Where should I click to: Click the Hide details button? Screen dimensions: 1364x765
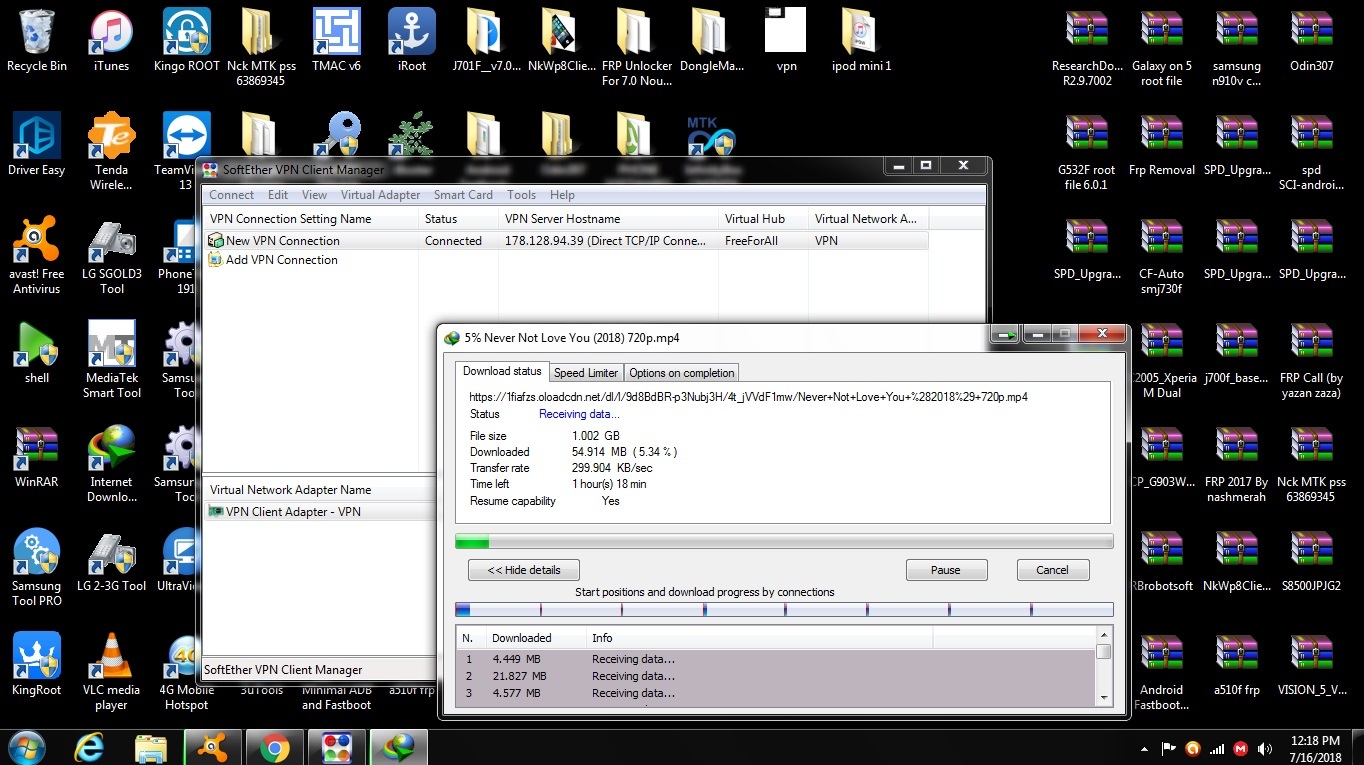[523, 570]
